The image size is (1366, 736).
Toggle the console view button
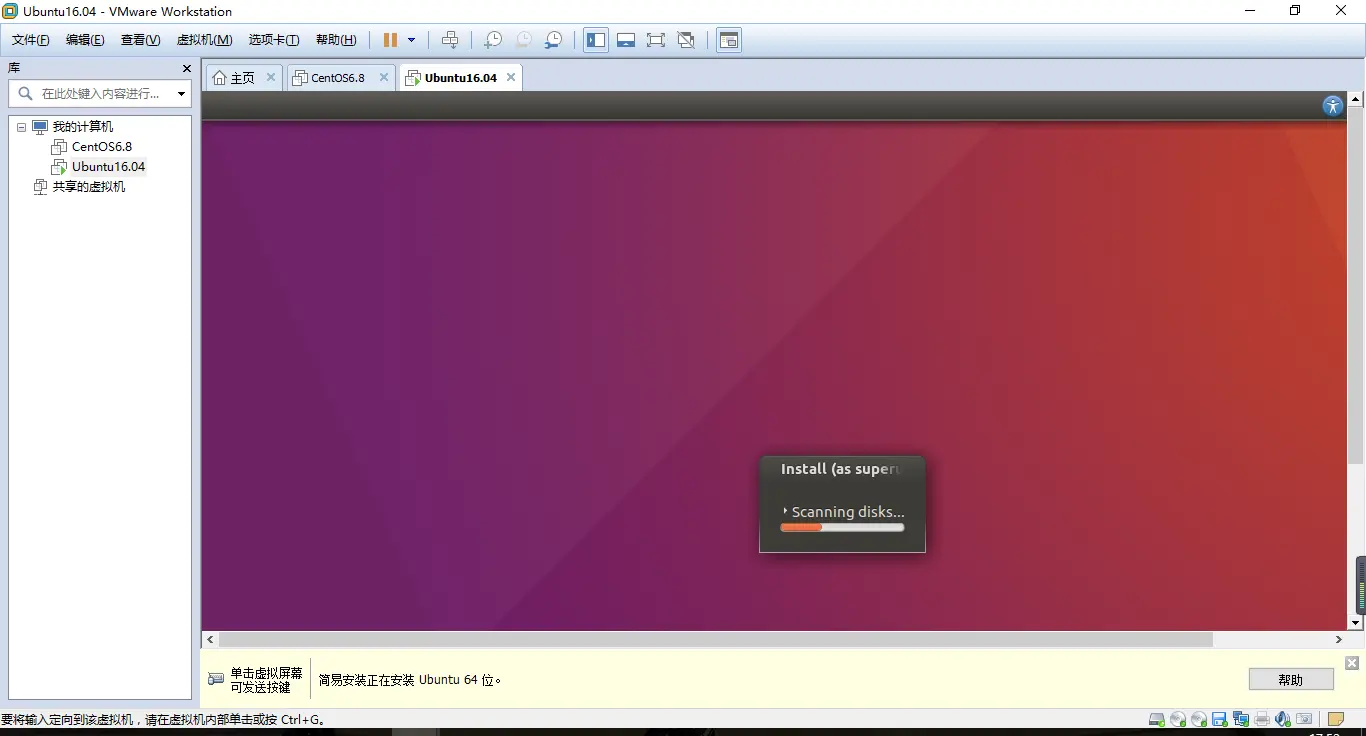point(729,40)
